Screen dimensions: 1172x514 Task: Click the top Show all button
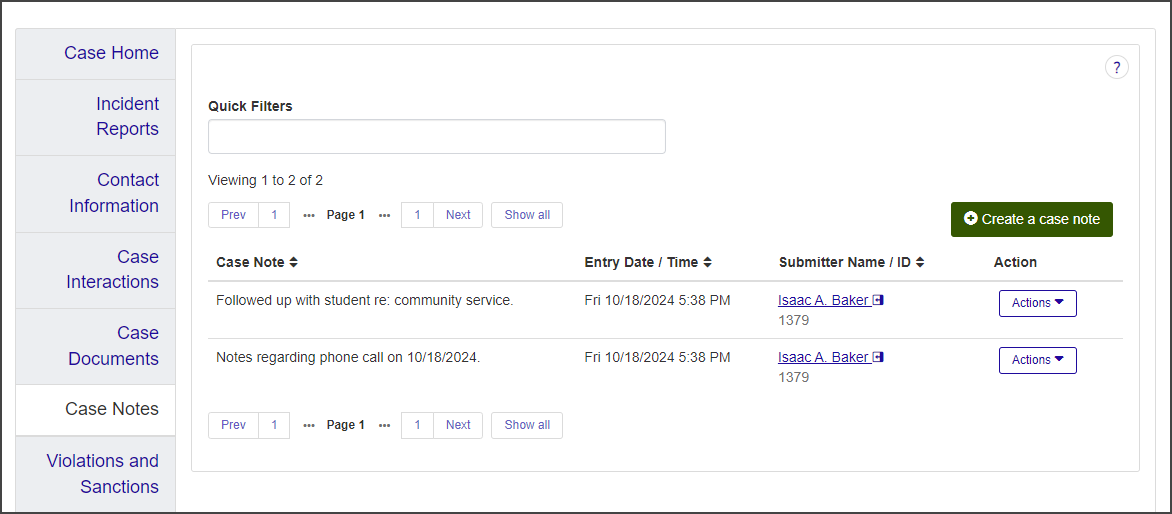click(527, 215)
